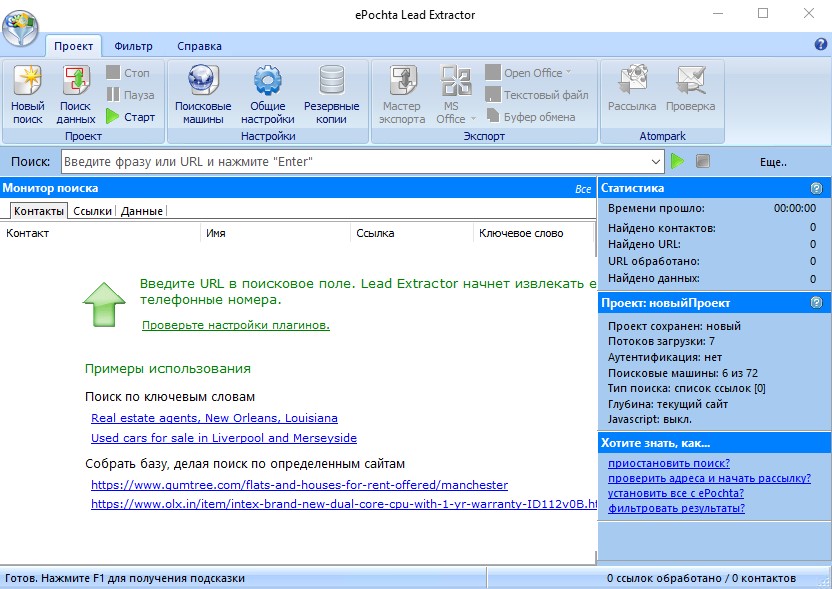
Task: Click проверить адреса и начать рассылку? link
Action: coord(709,478)
